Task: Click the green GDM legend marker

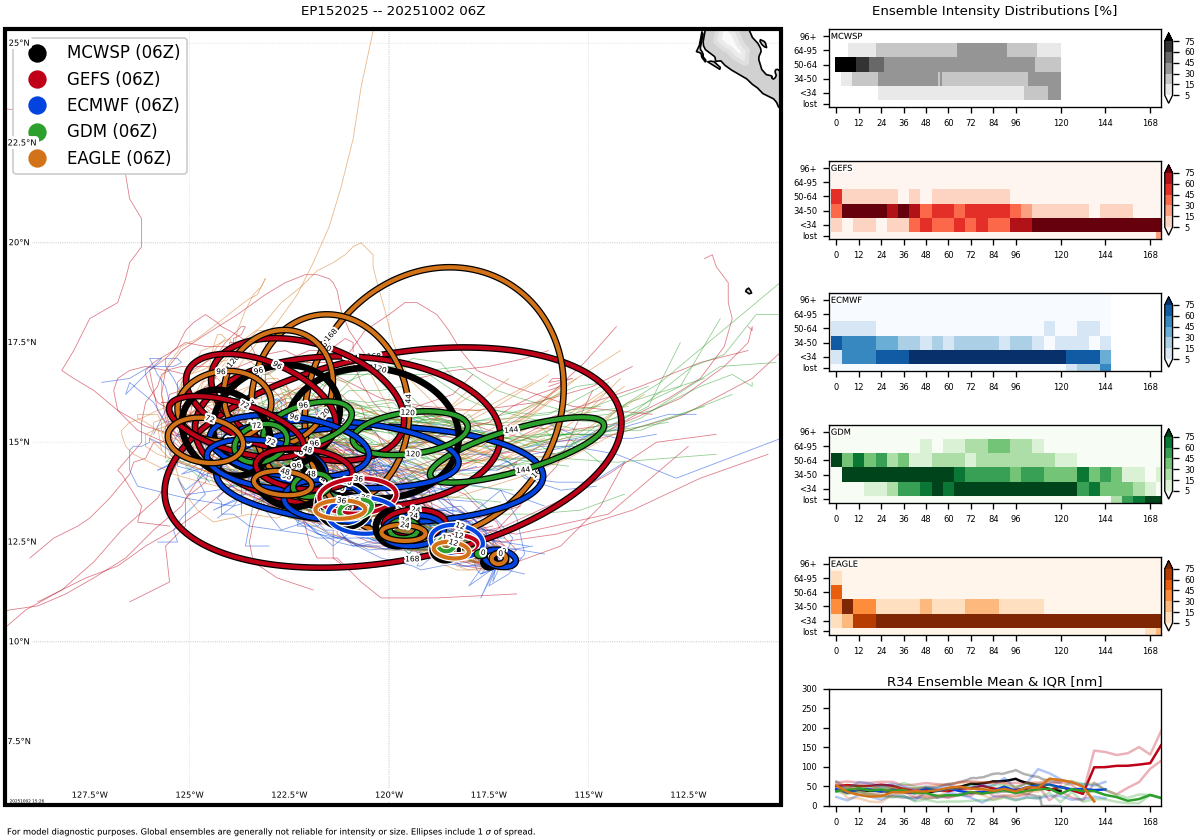Action: pyautogui.click(x=37, y=132)
